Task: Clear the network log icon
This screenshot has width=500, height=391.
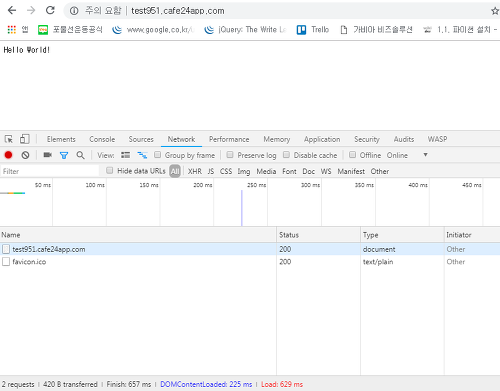Action: click(25, 155)
